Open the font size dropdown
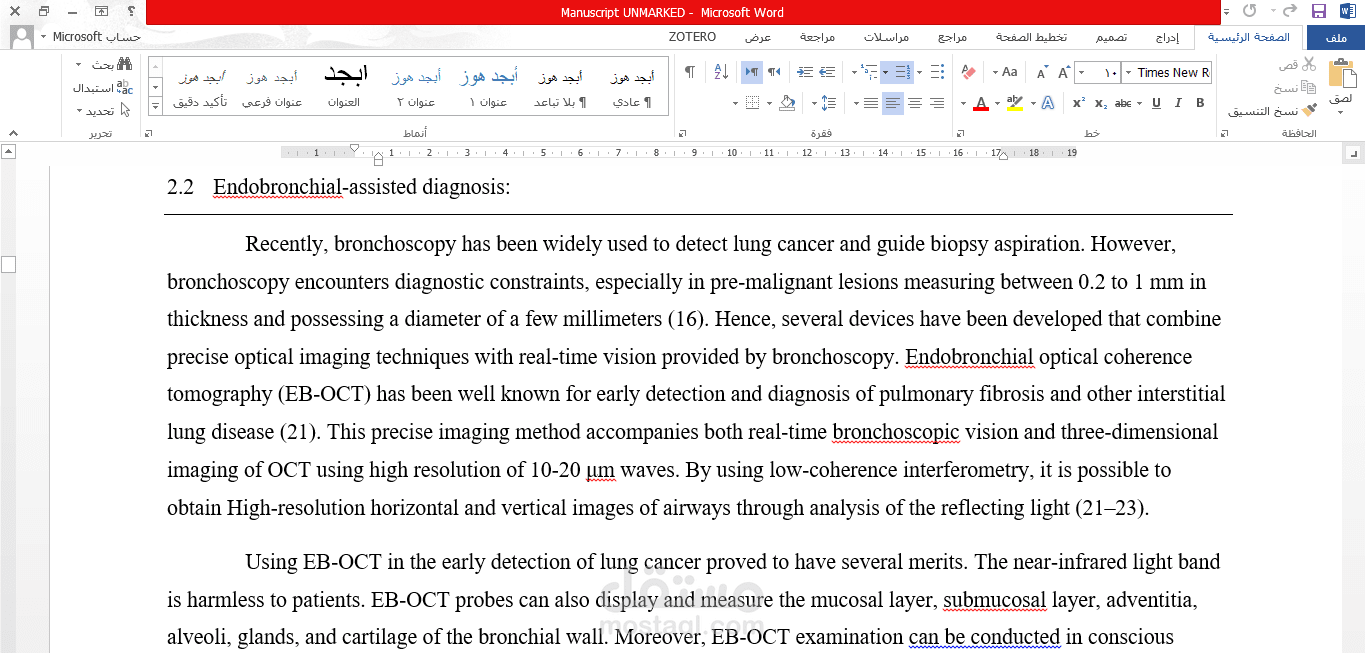Image resolution: width=1365 pixels, height=653 pixels. pyautogui.click(x=1080, y=72)
